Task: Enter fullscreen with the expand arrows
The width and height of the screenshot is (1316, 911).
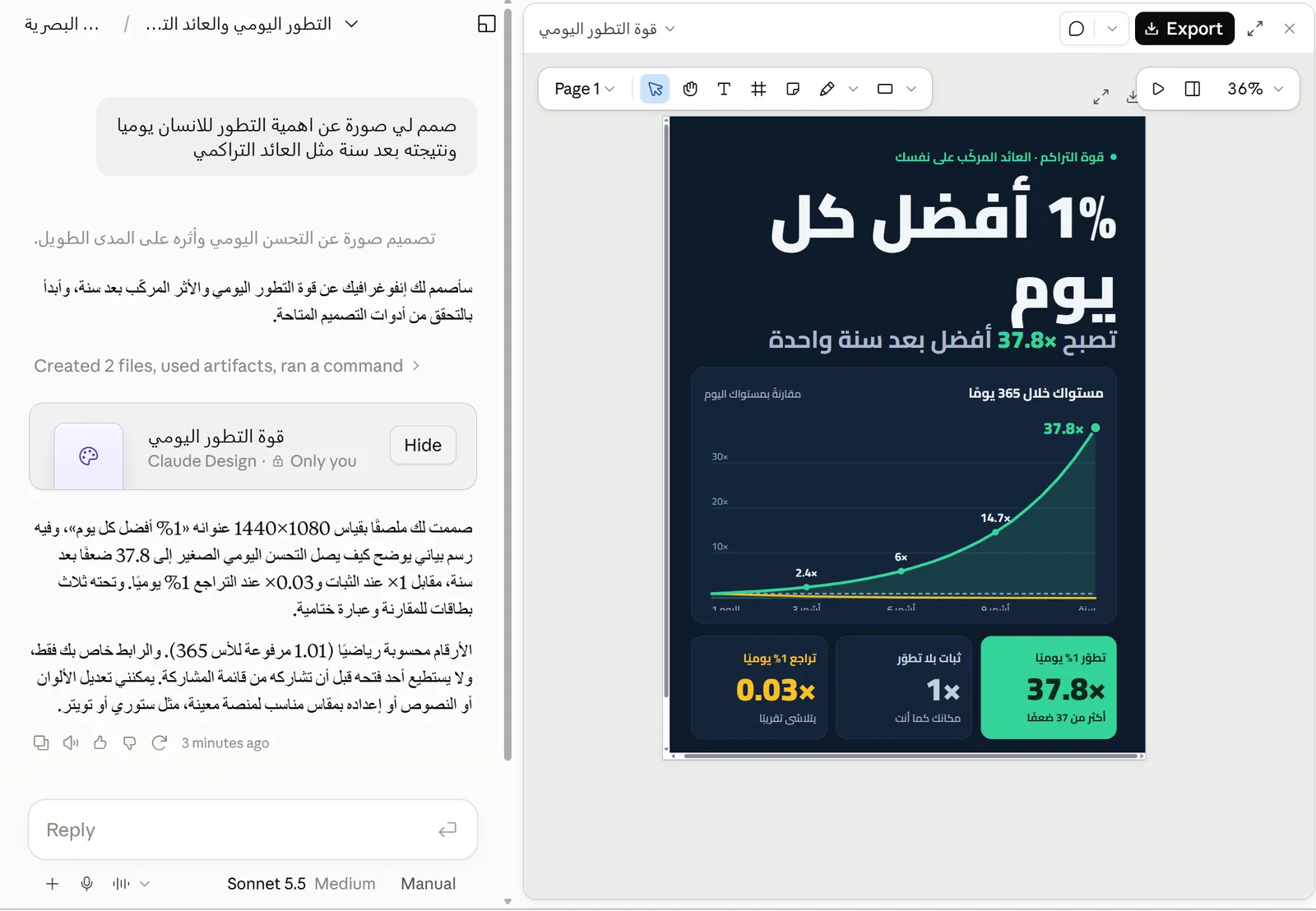Action: click(x=1255, y=29)
